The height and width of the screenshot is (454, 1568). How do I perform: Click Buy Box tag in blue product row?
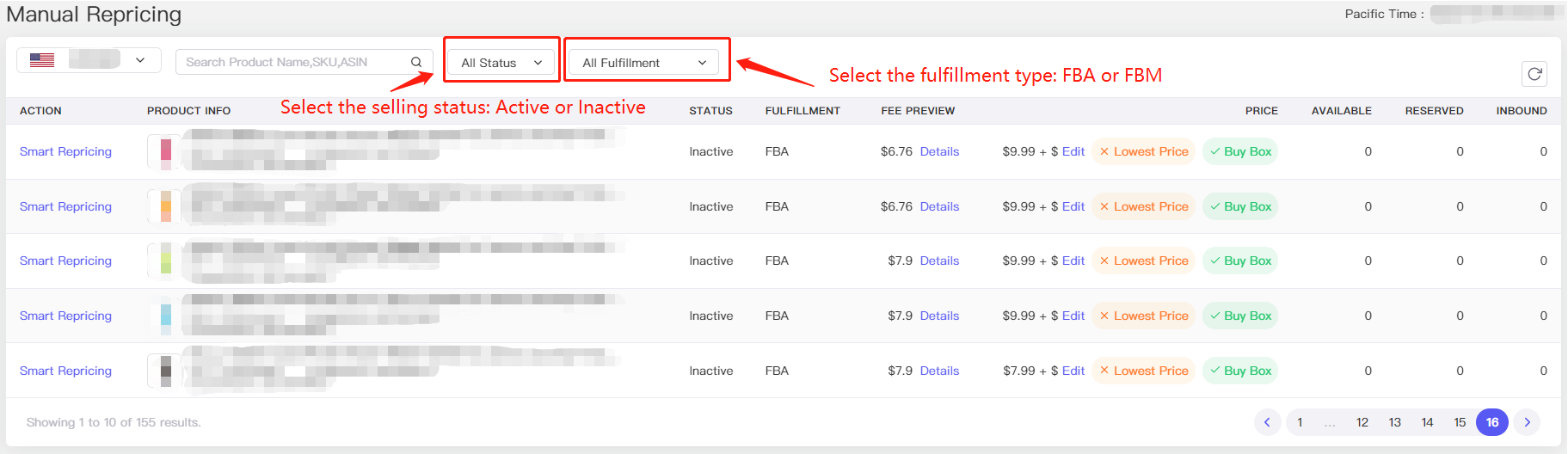tap(1240, 316)
